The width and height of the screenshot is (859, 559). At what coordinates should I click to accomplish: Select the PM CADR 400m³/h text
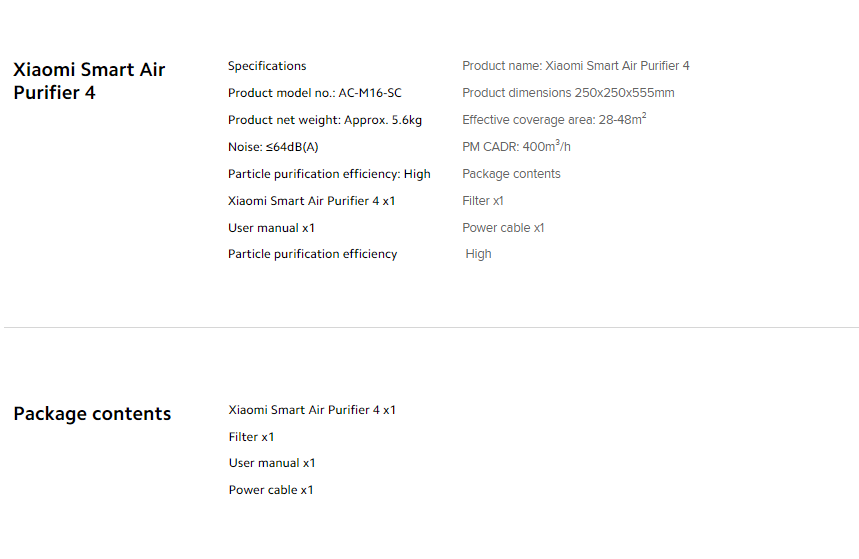516,147
